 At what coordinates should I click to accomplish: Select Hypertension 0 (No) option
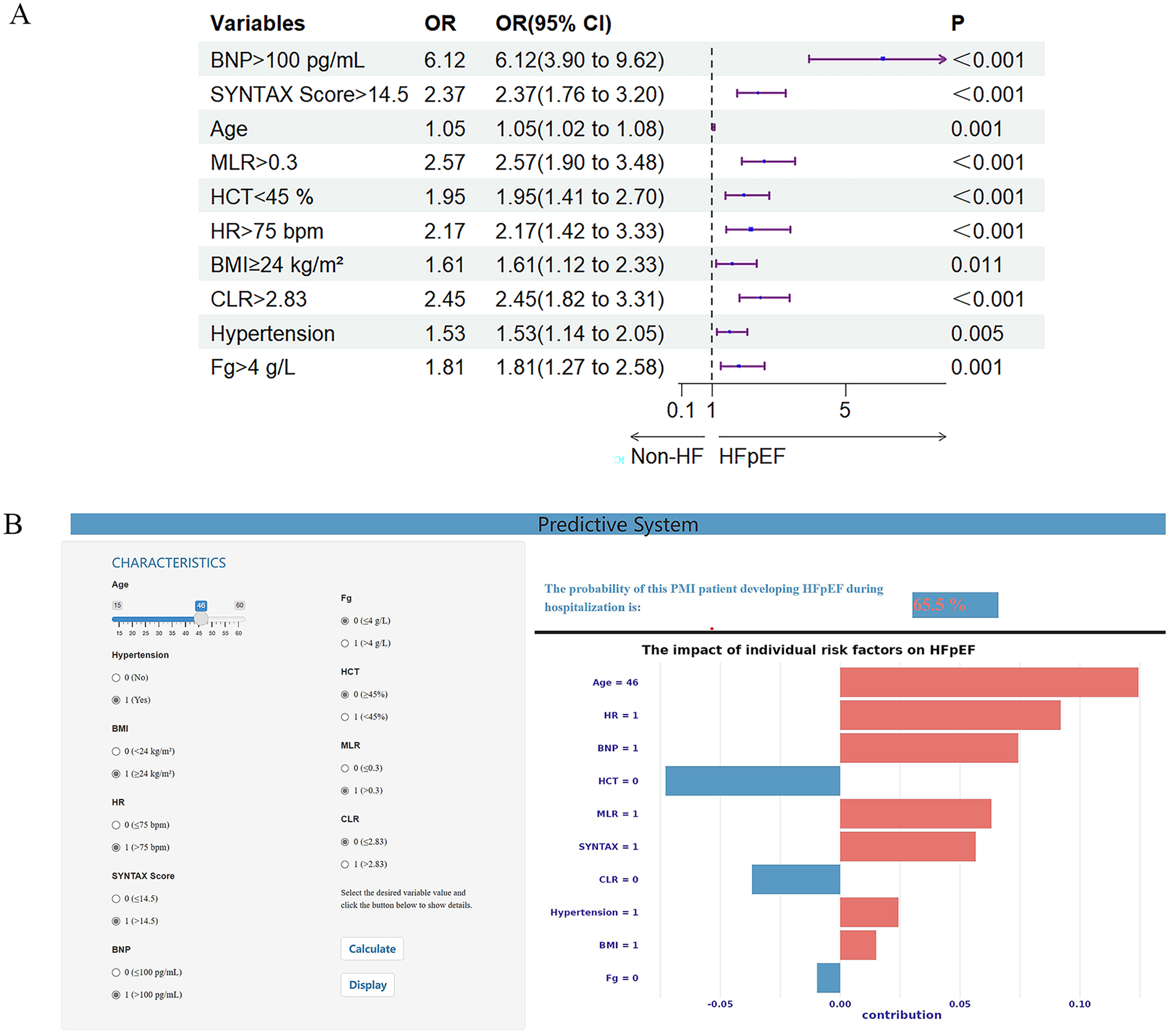[116, 677]
